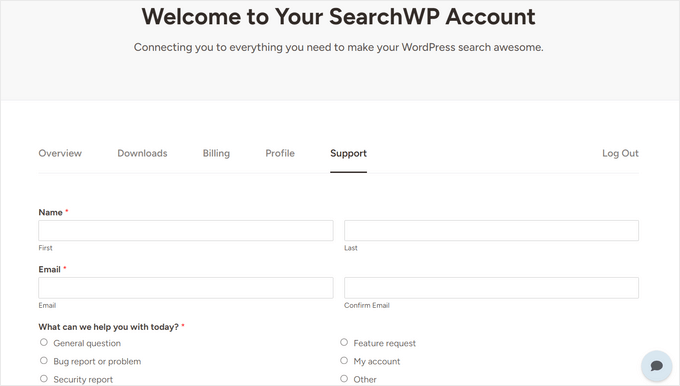Click the 'Connecting you to everything' subtitle

coord(338,47)
